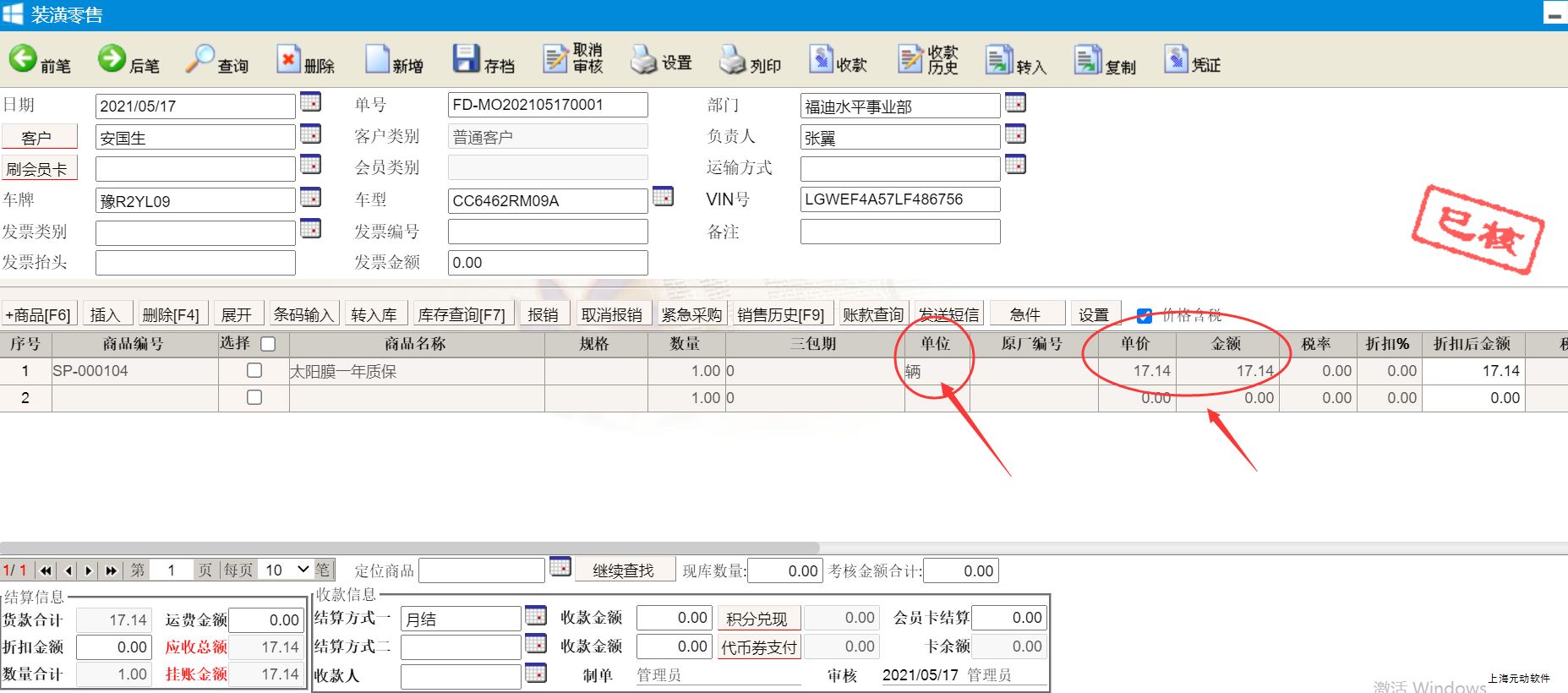The width and height of the screenshot is (1568, 693).
Task: Open the 日期 date picker
Action: (x=310, y=102)
